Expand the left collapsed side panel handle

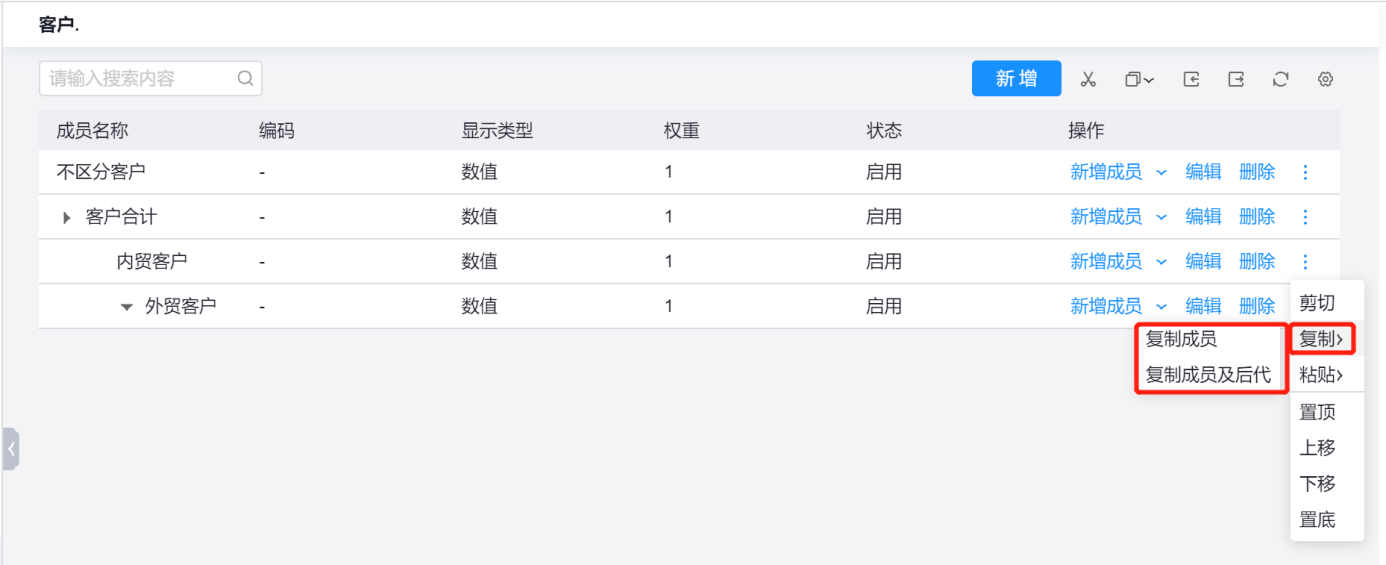11,449
